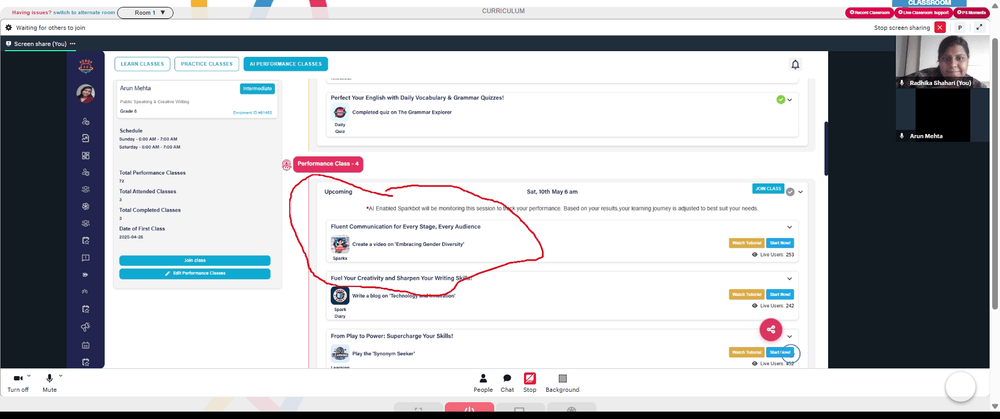Image resolution: width=1000 pixels, height=419 pixels.
Task: Switch to Practice Classes tab
Action: [x=207, y=64]
